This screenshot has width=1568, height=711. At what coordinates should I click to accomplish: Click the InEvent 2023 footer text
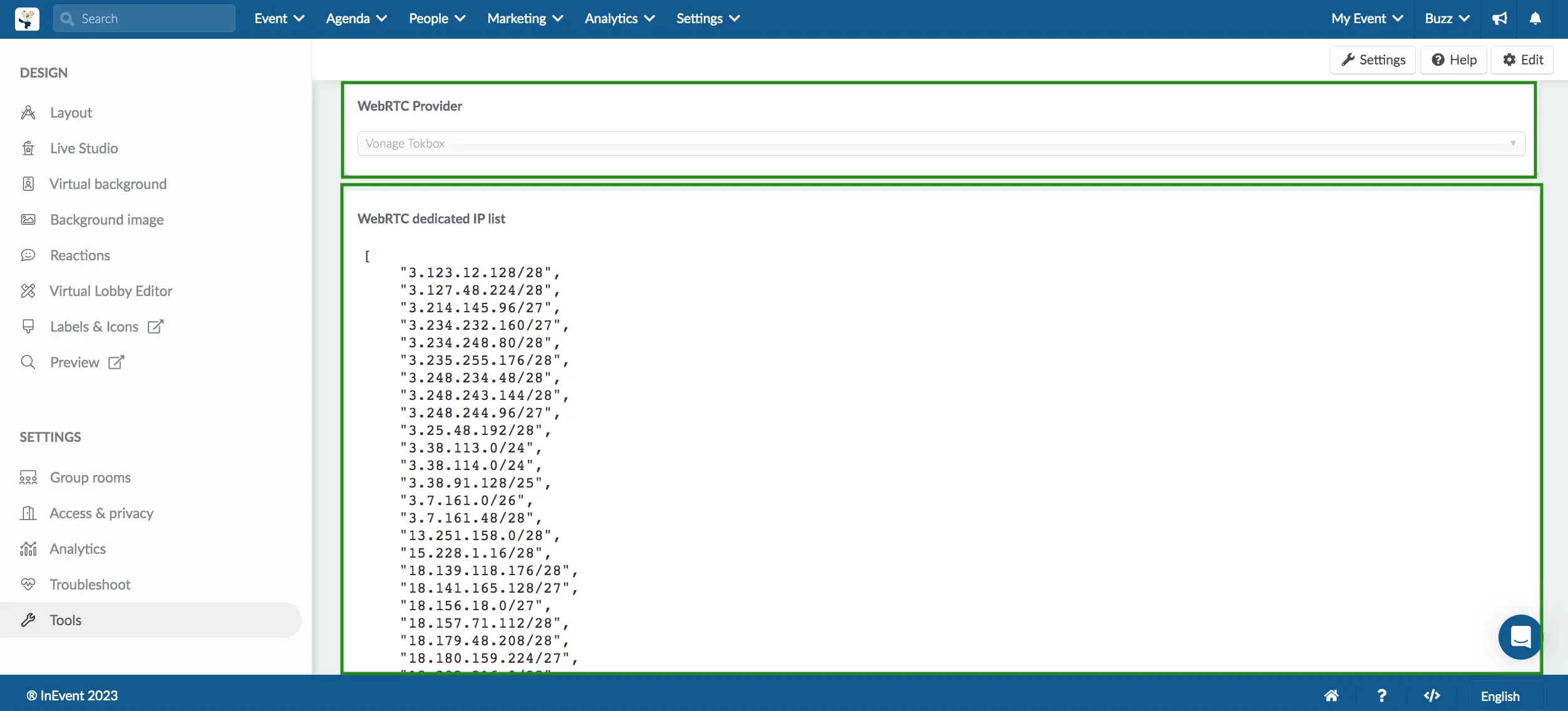coord(72,696)
